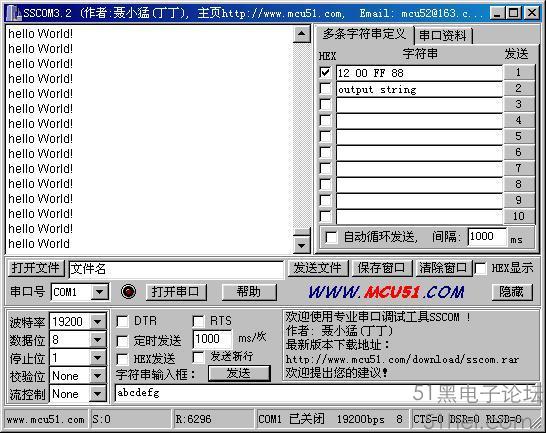Viewport: 546px width, 433px height.
Task: Uncheck the HEX box for string 1
Action: (325, 72)
